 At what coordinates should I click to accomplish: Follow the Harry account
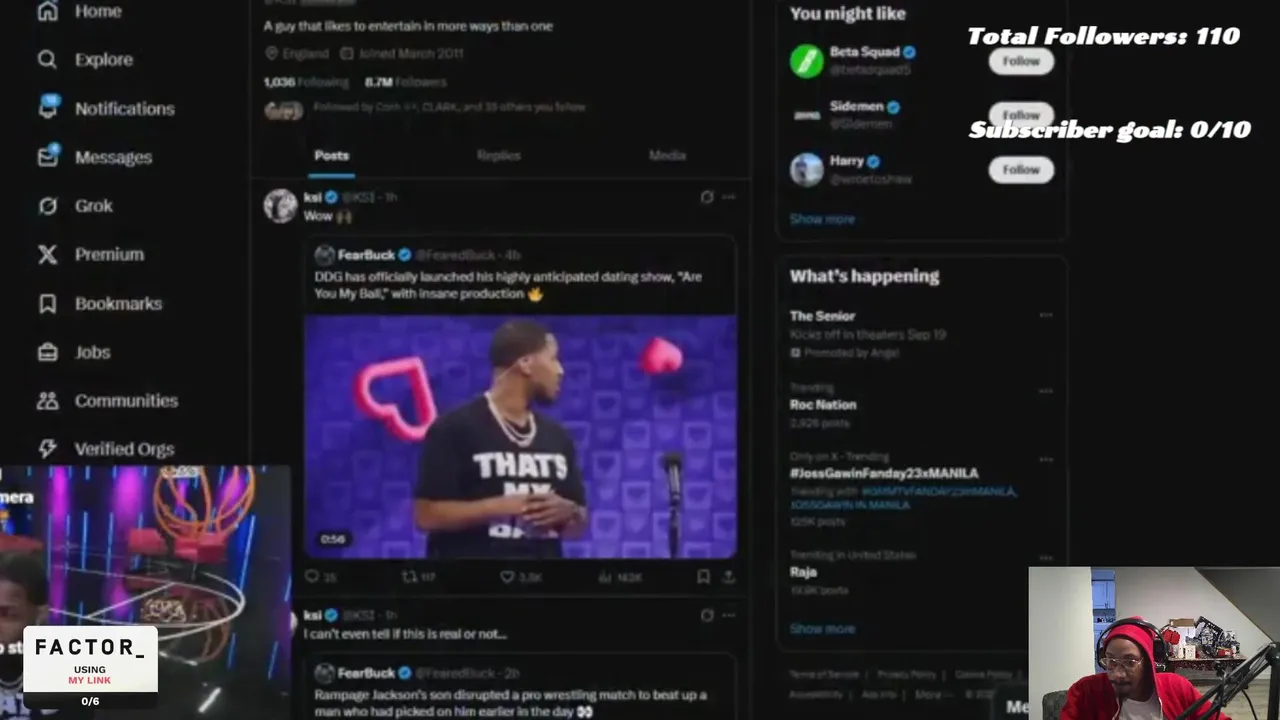point(1021,170)
